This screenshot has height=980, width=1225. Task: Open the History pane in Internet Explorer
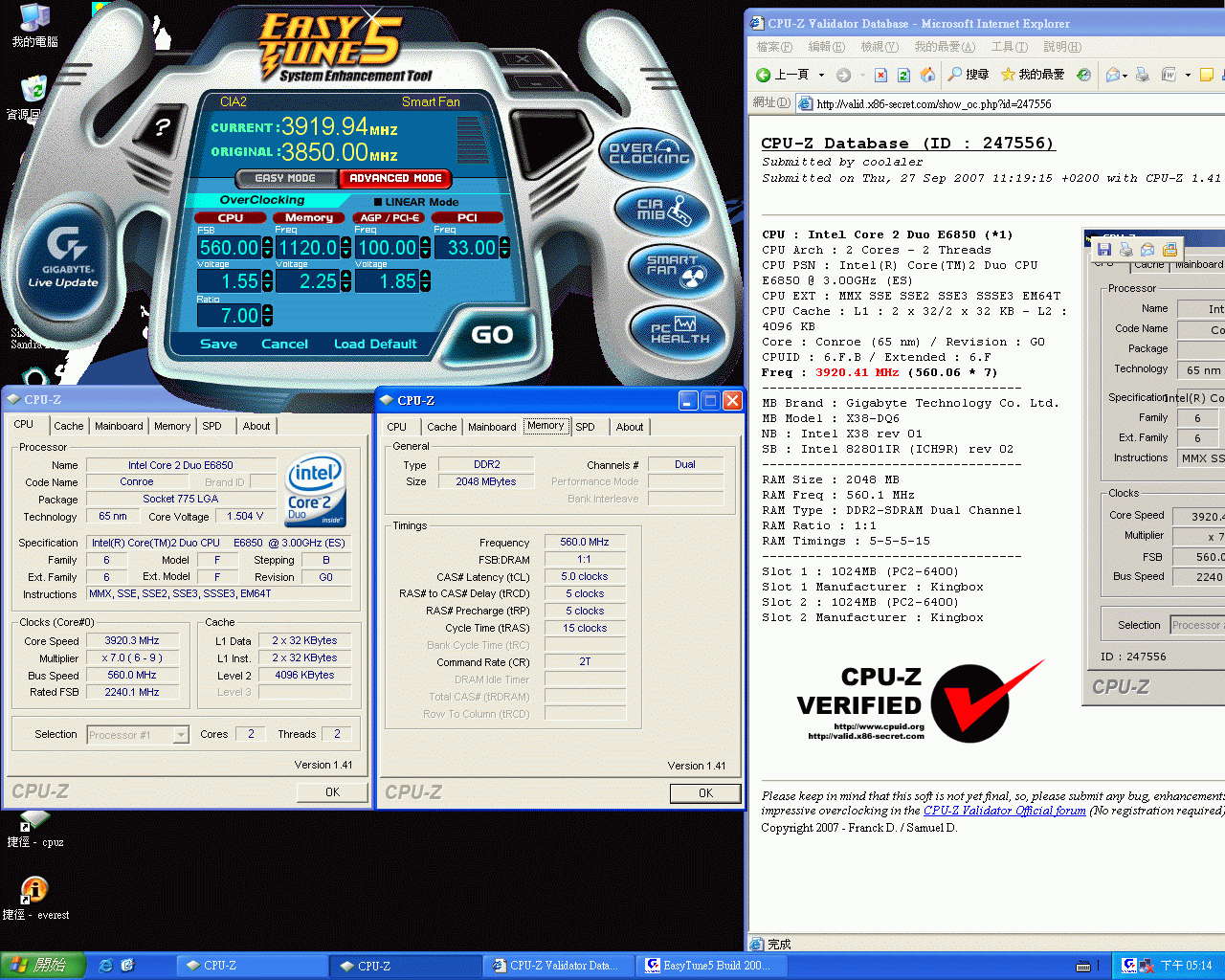coord(1083,75)
